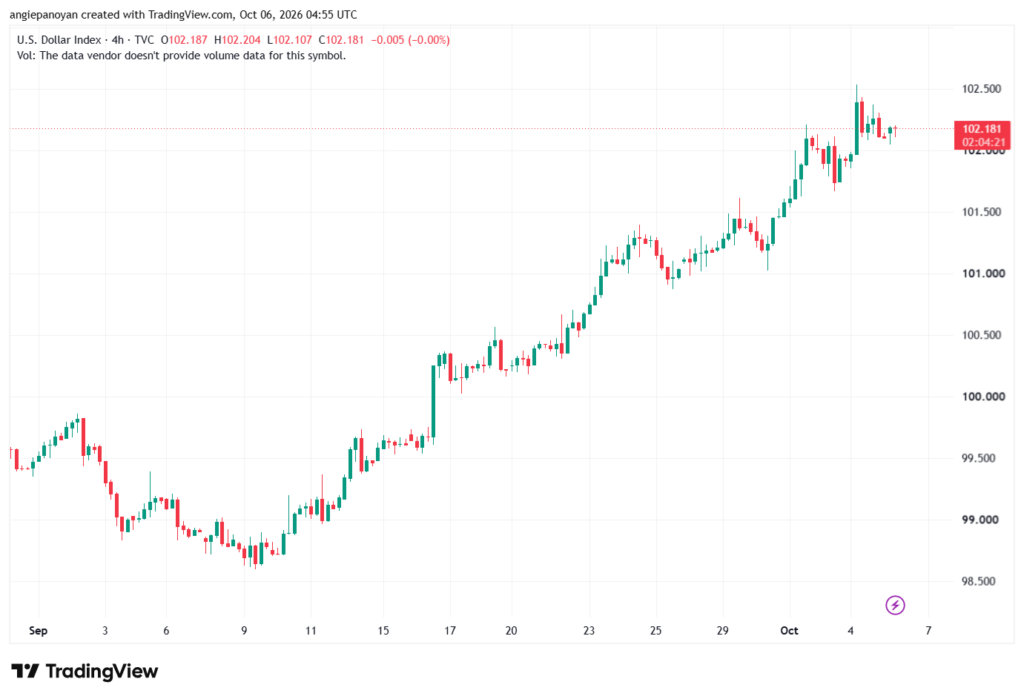Click the 101.500 price axis label
The width and height of the screenshot is (1024, 699).
(x=982, y=212)
